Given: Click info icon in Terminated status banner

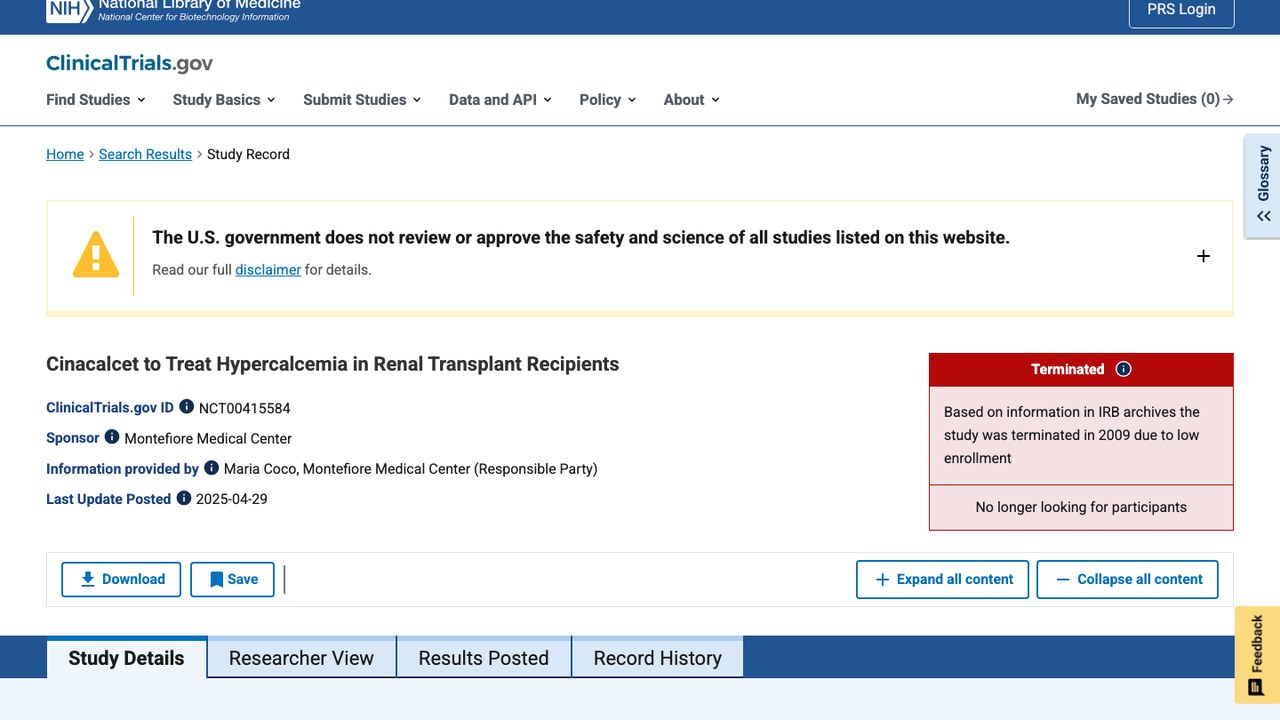Looking at the screenshot, I should 1123,369.
